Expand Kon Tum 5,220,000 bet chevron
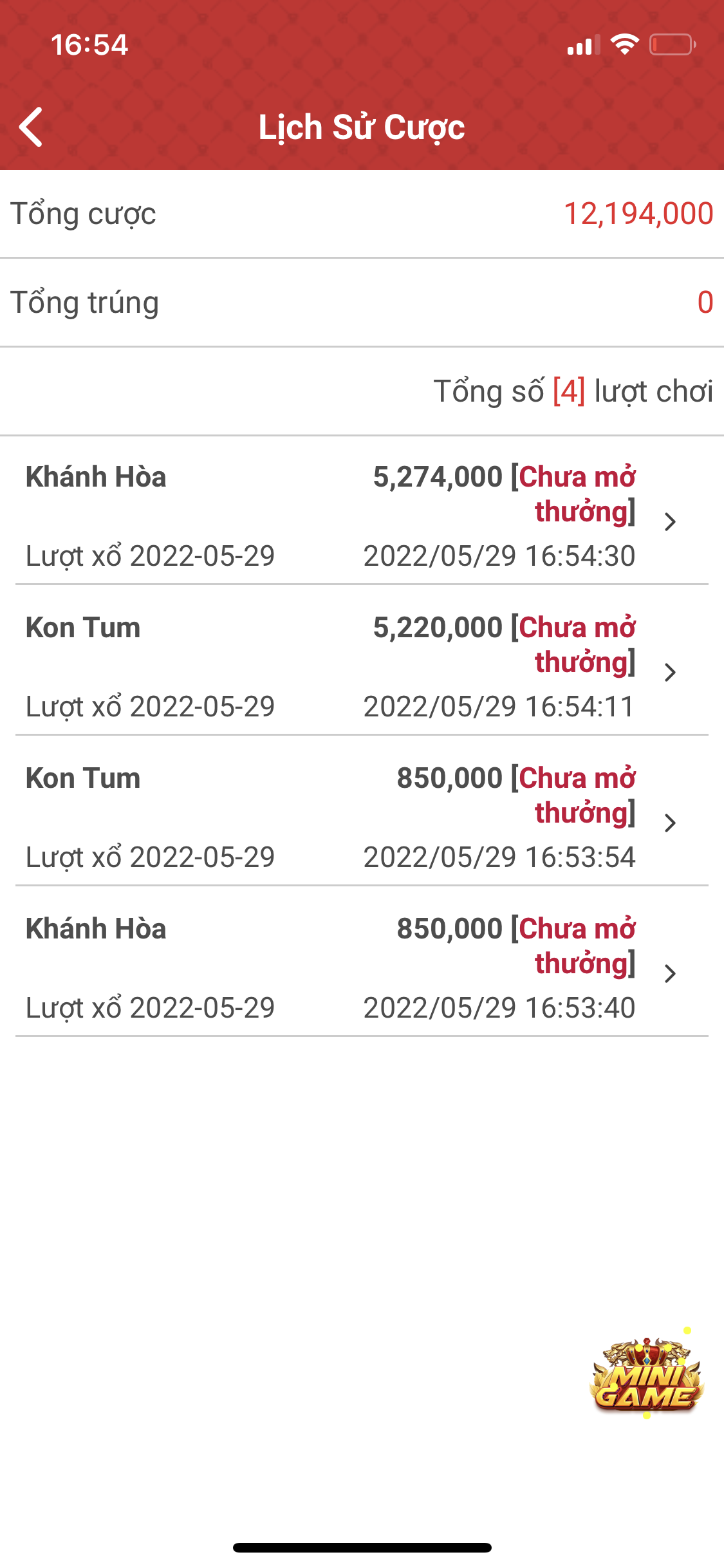 (670, 672)
